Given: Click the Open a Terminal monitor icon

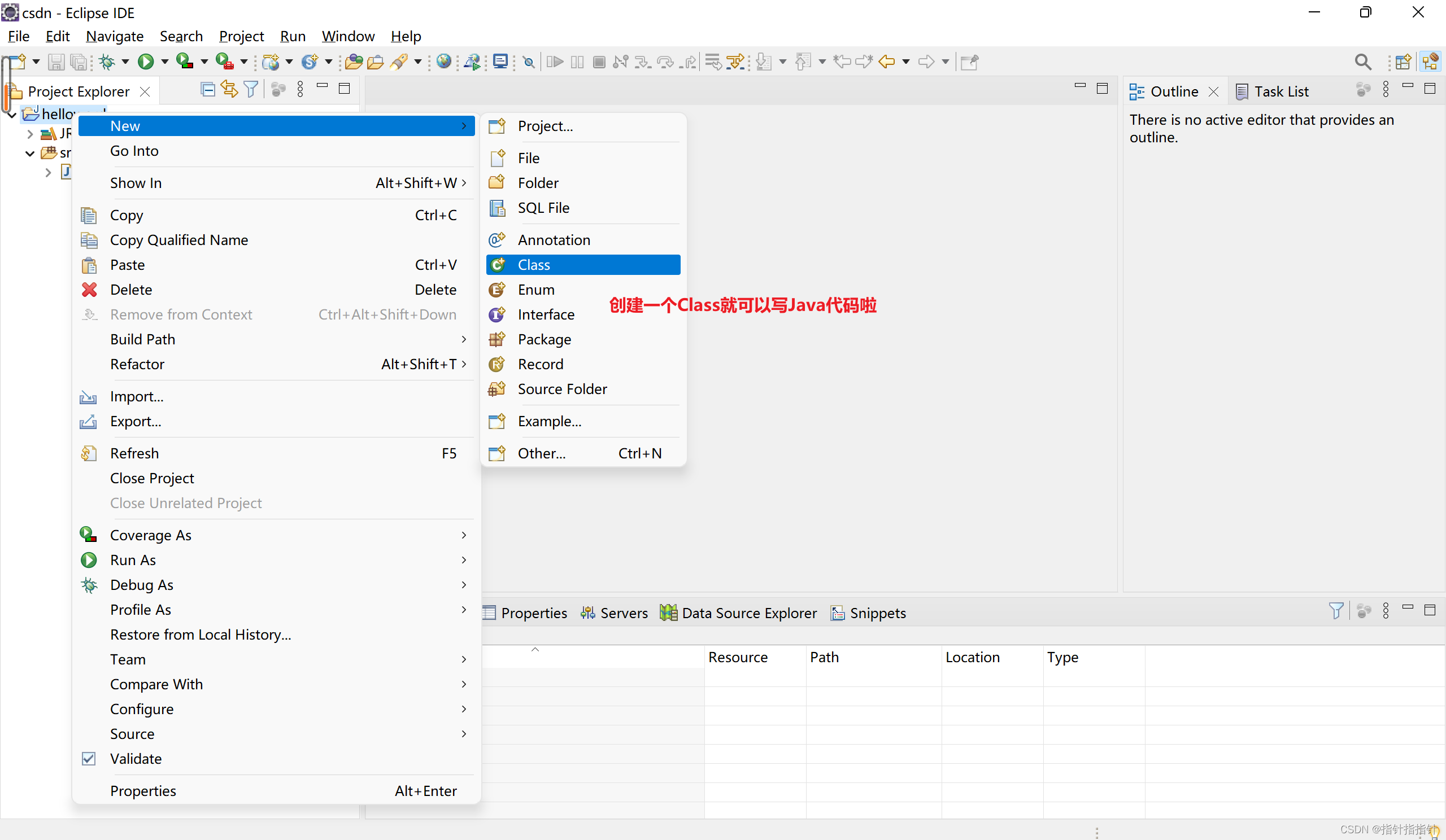Looking at the screenshot, I should coord(501,62).
